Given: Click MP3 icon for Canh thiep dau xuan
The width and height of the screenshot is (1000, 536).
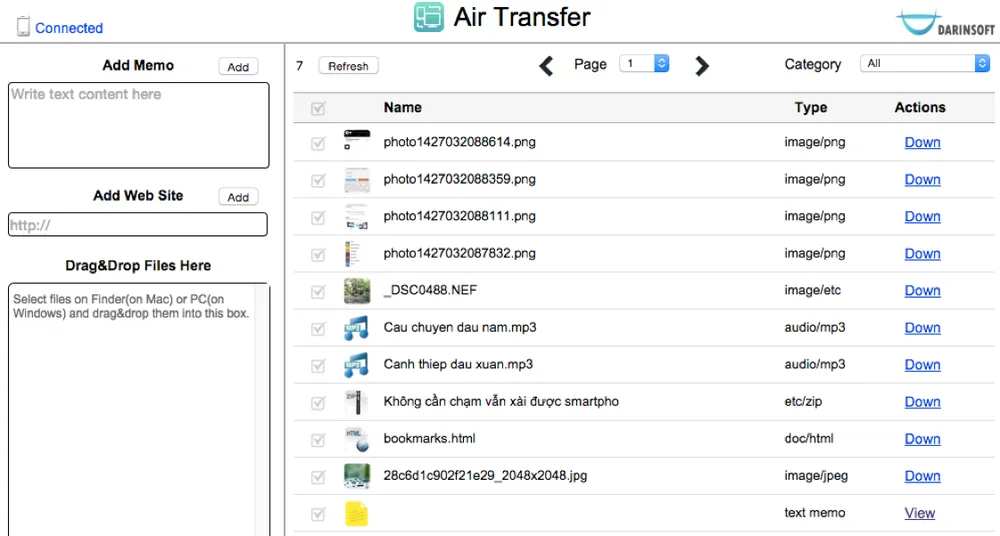Looking at the screenshot, I should tap(357, 365).
